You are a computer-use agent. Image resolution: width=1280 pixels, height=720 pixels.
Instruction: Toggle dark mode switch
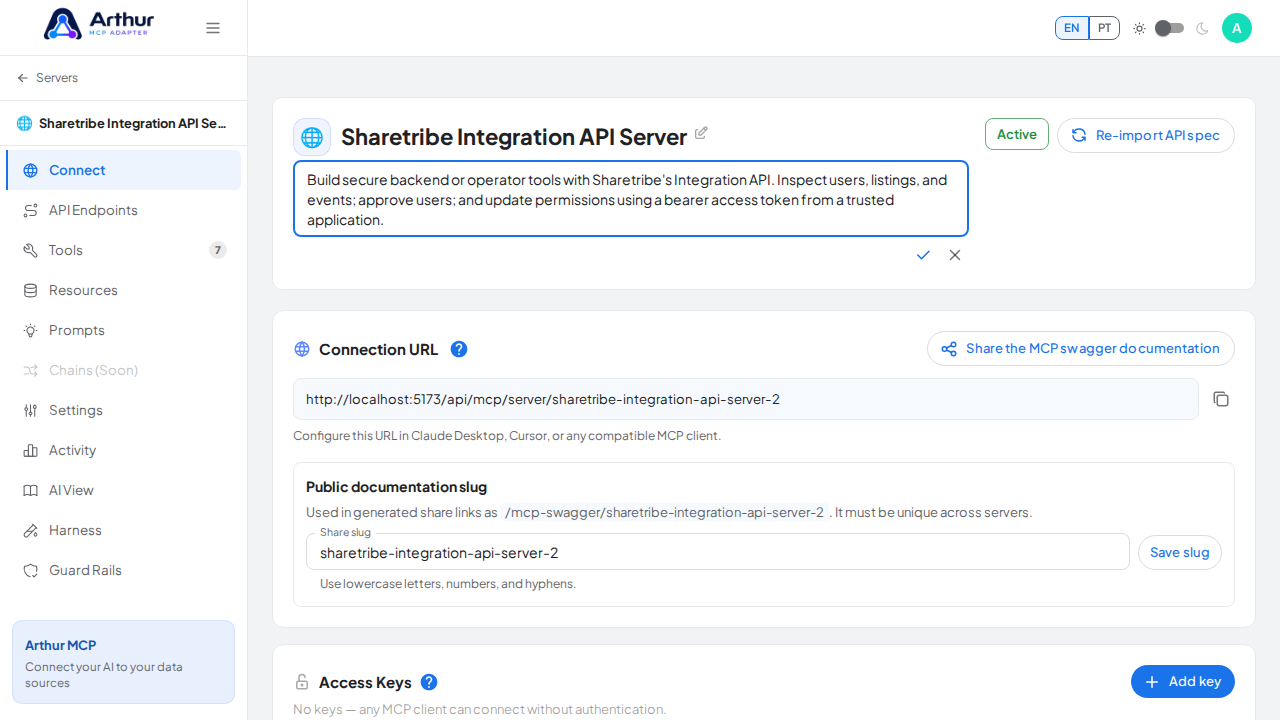tap(1169, 28)
